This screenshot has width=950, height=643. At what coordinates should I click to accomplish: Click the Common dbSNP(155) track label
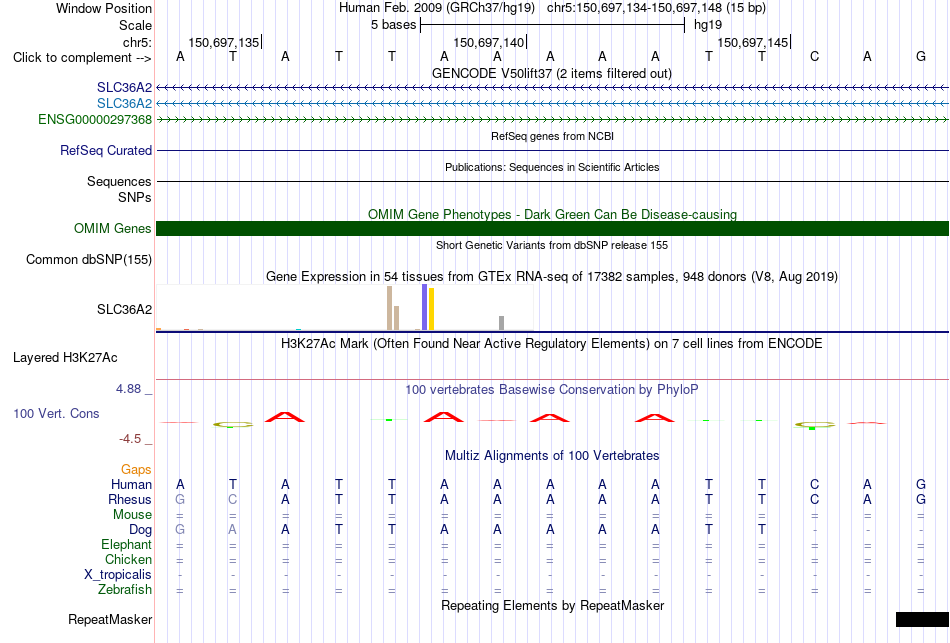(x=89, y=259)
